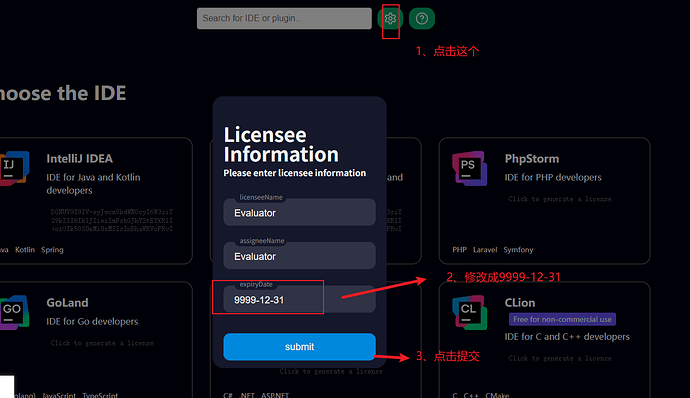Select the Free for non-commercial use badge

[x=562, y=319]
